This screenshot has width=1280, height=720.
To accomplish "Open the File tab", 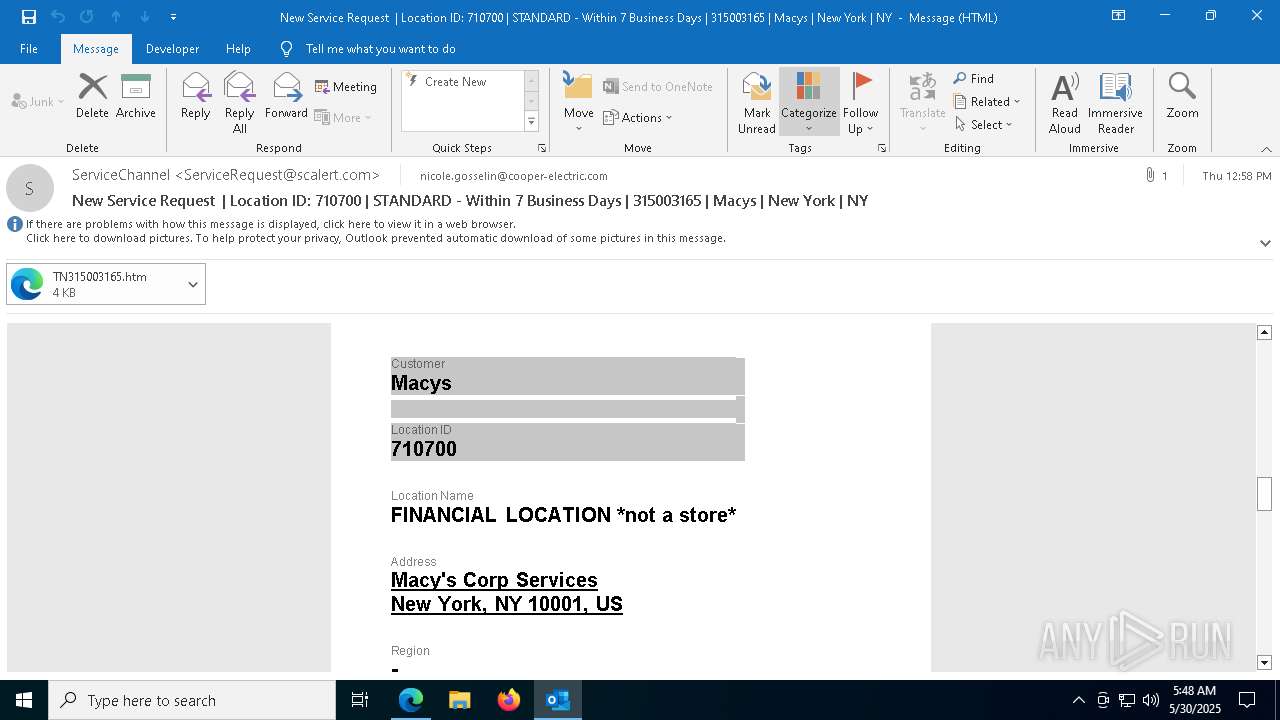I will [x=29, y=48].
